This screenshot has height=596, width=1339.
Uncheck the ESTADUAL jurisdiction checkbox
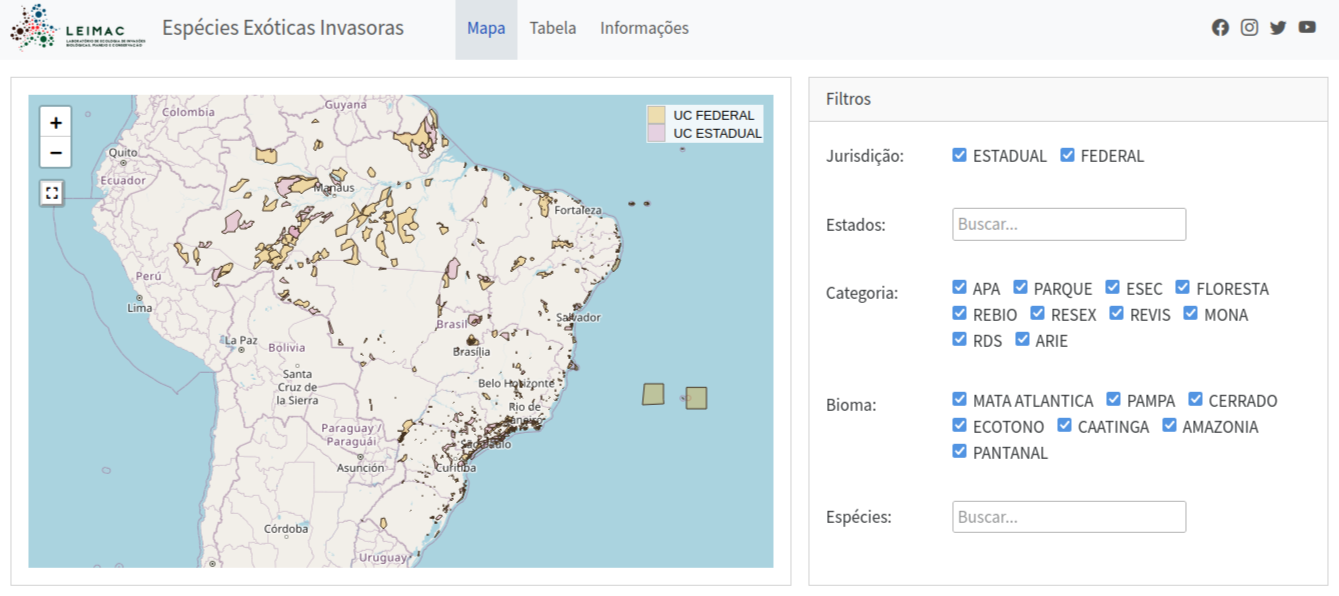(960, 155)
